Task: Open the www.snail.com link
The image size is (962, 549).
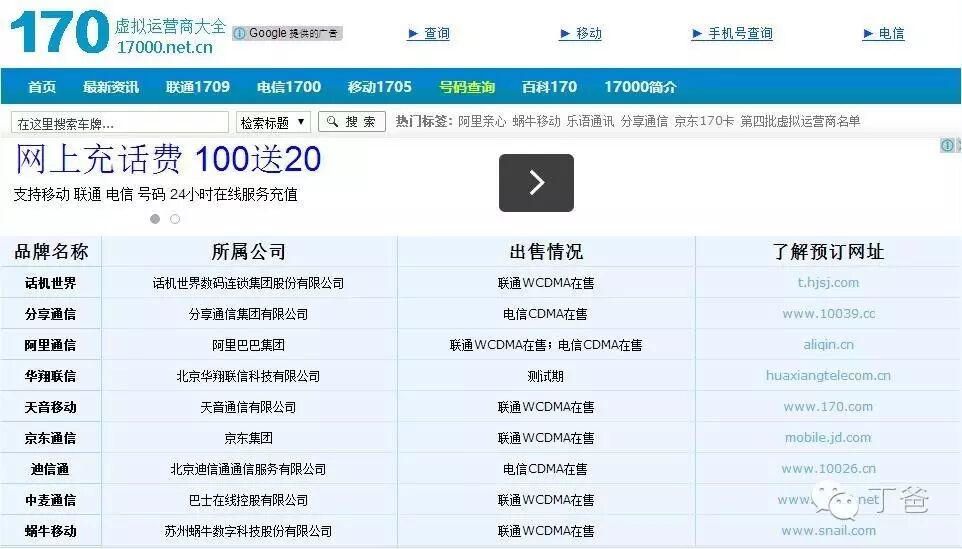Action: click(x=828, y=531)
